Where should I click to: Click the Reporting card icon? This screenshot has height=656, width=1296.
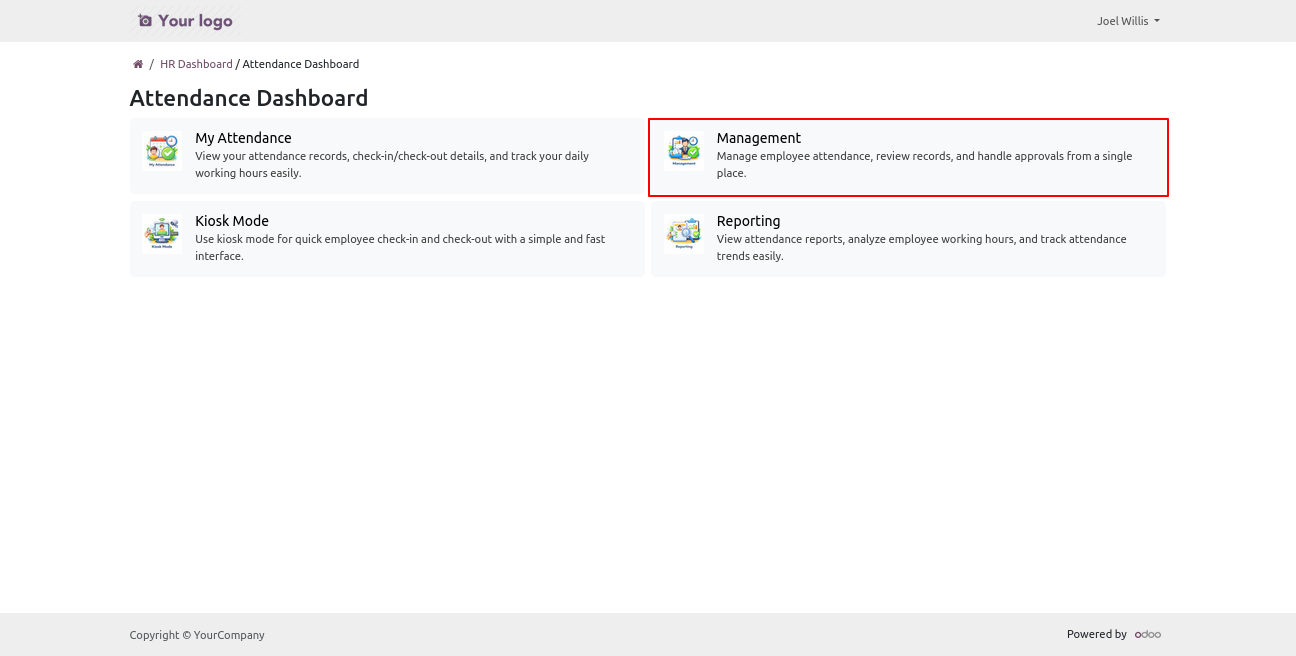(x=683, y=233)
